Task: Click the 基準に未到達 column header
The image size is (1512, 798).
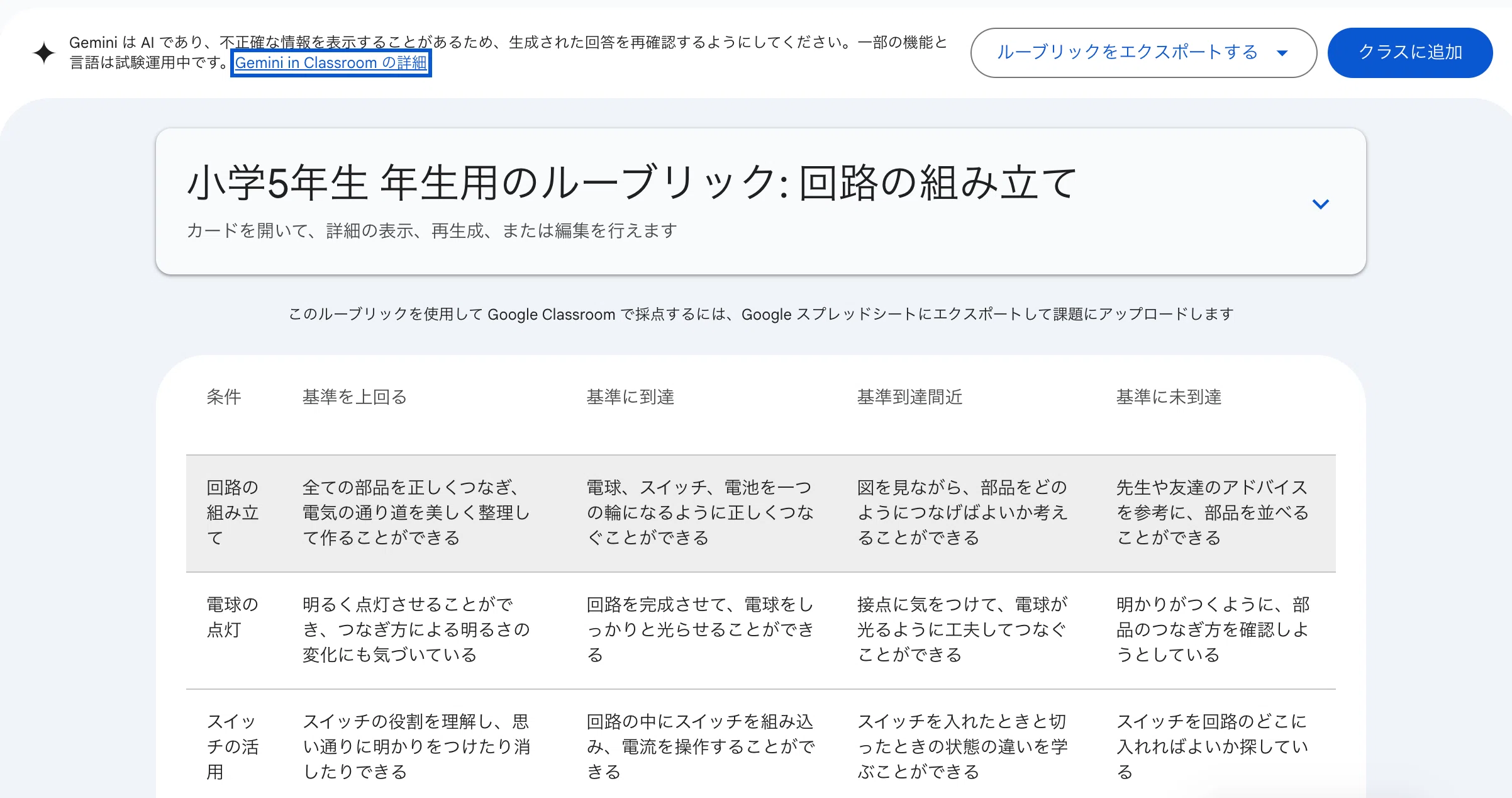Action: point(1169,396)
